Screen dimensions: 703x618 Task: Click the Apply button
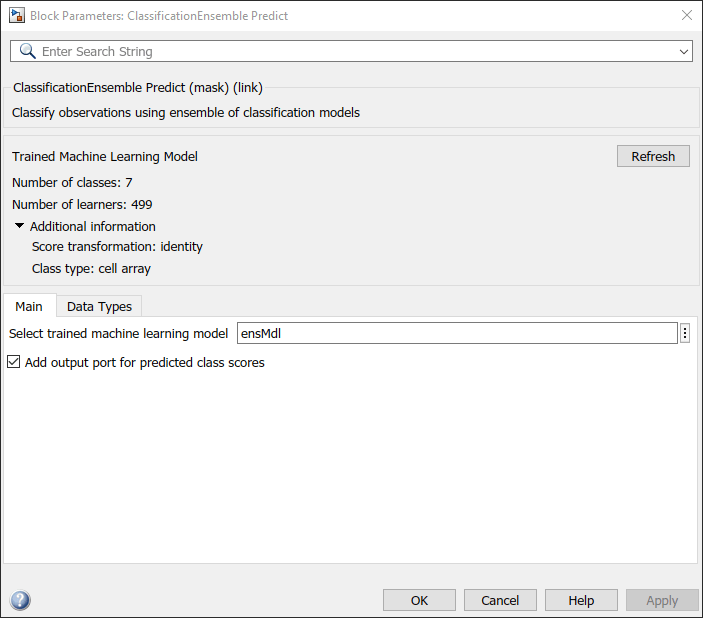point(662,600)
